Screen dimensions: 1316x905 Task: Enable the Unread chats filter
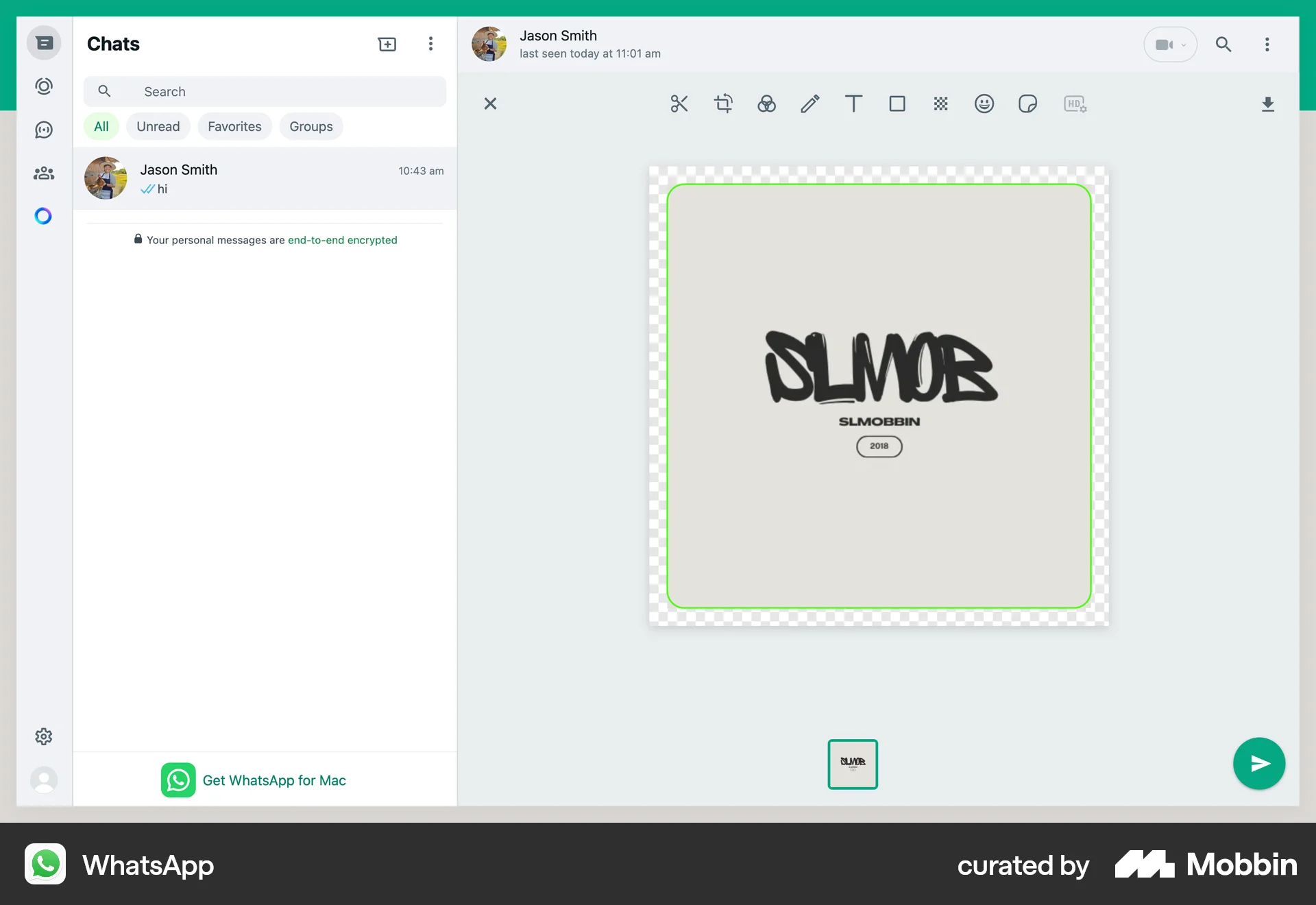click(158, 126)
